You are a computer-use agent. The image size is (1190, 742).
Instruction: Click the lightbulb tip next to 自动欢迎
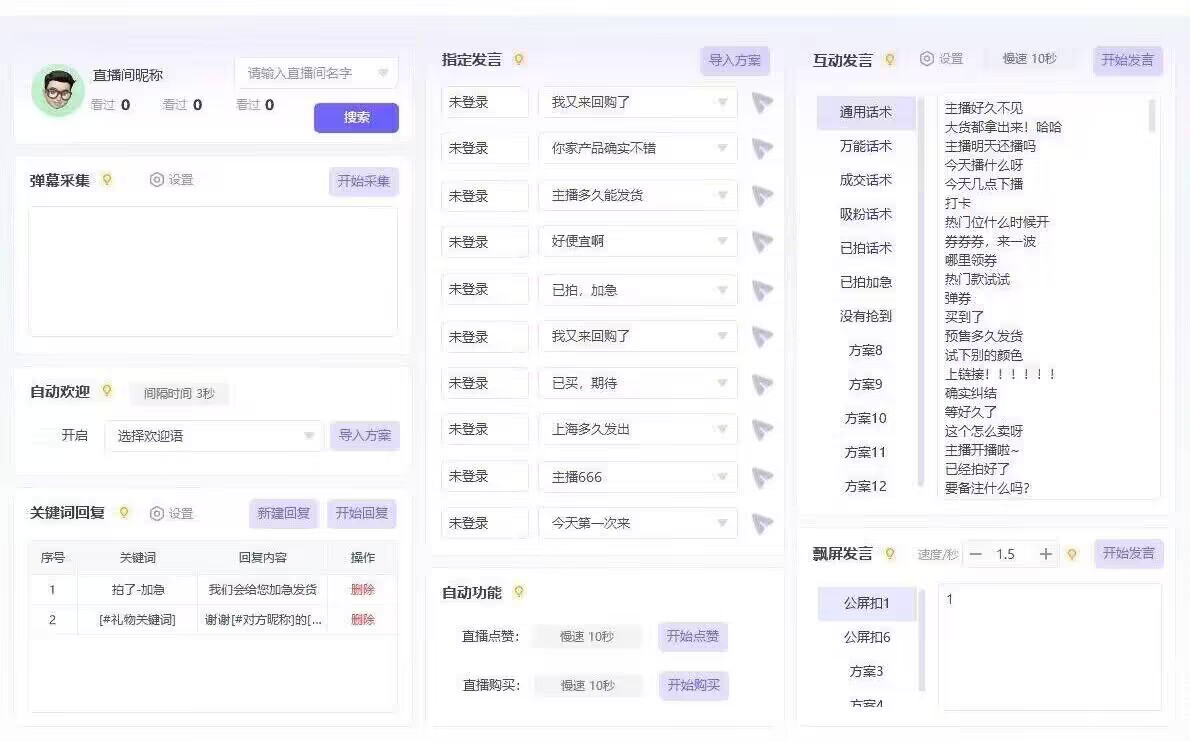(107, 392)
